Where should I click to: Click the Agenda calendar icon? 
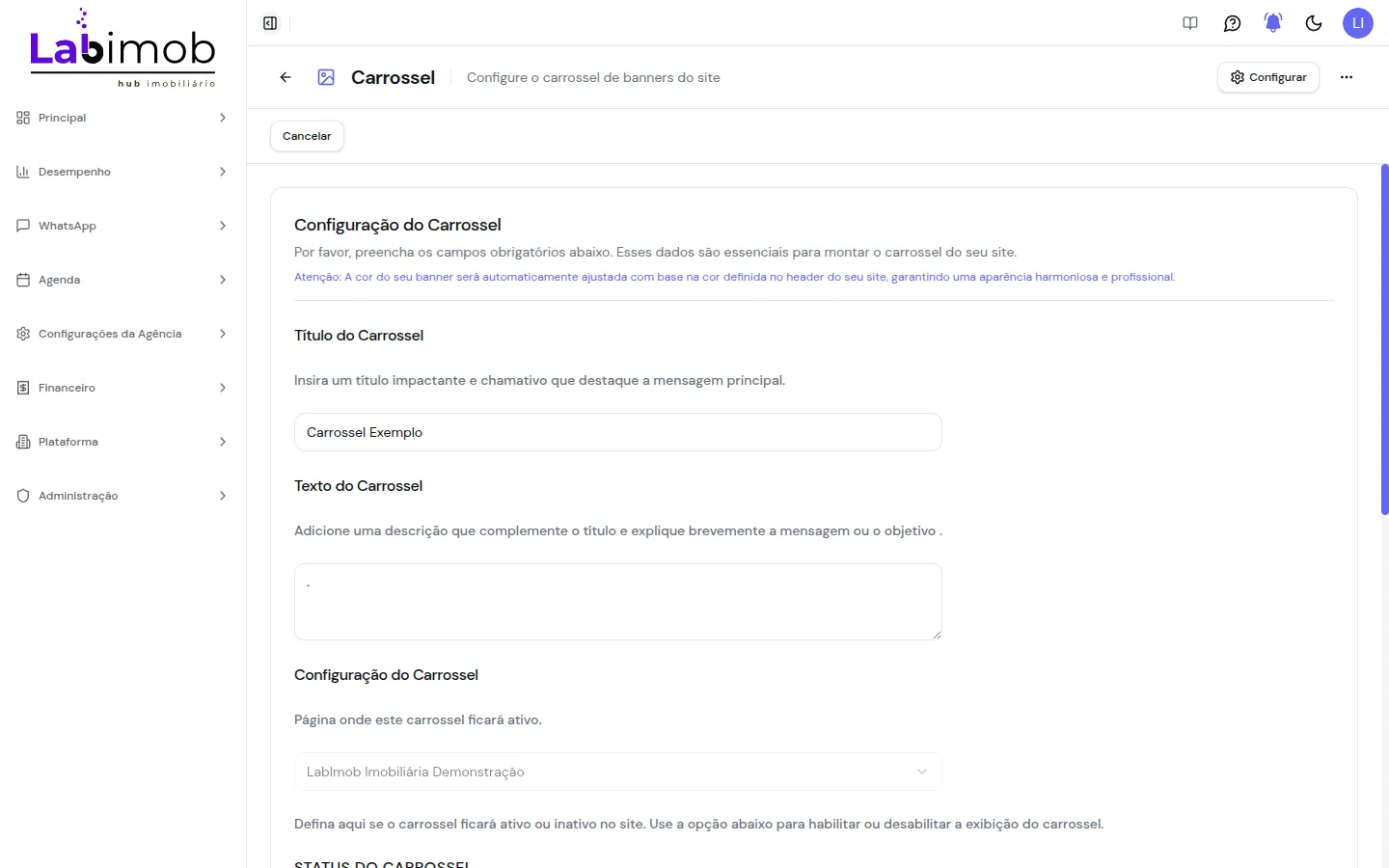pyautogui.click(x=23, y=280)
